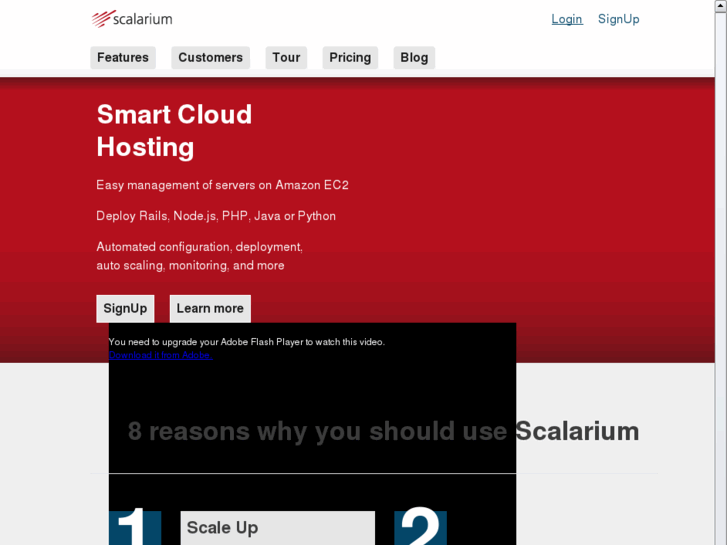Click the Login link
This screenshot has width=727, height=545.
pos(567,19)
